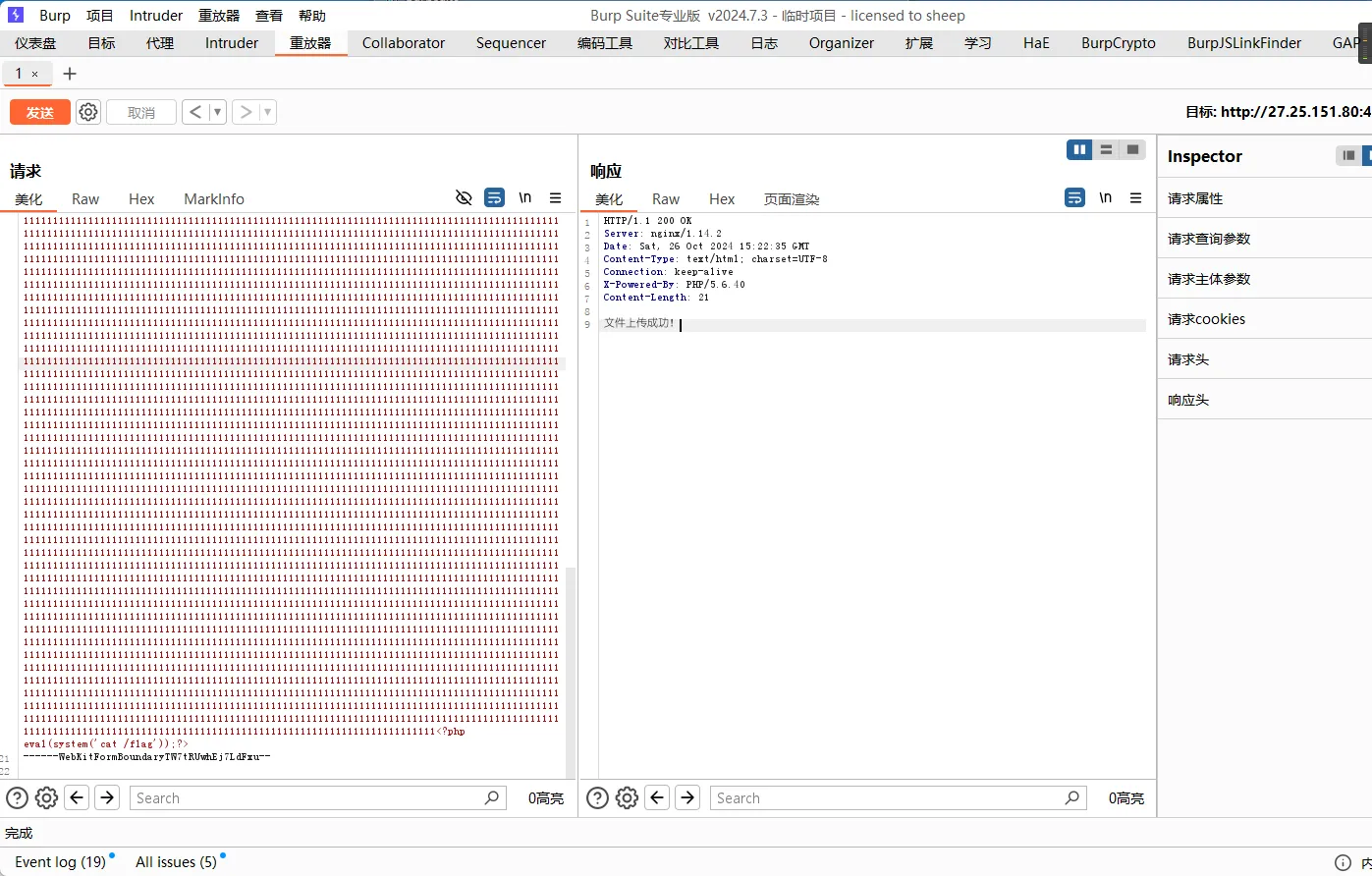1372x876 pixels.
Task: Click request search magnifier icon
Action: (492, 798)
